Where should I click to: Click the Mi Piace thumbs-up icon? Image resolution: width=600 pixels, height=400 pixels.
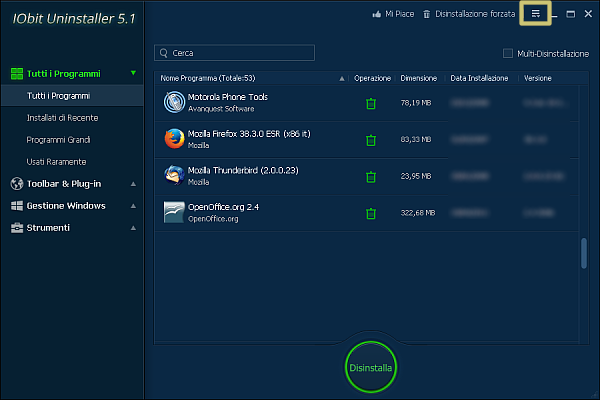point(377,14)
